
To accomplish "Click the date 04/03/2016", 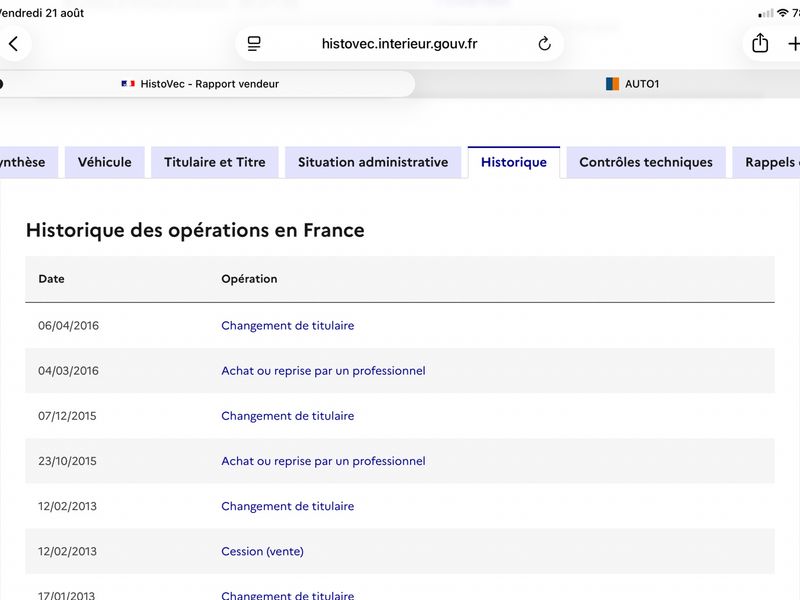I will 68,371.
